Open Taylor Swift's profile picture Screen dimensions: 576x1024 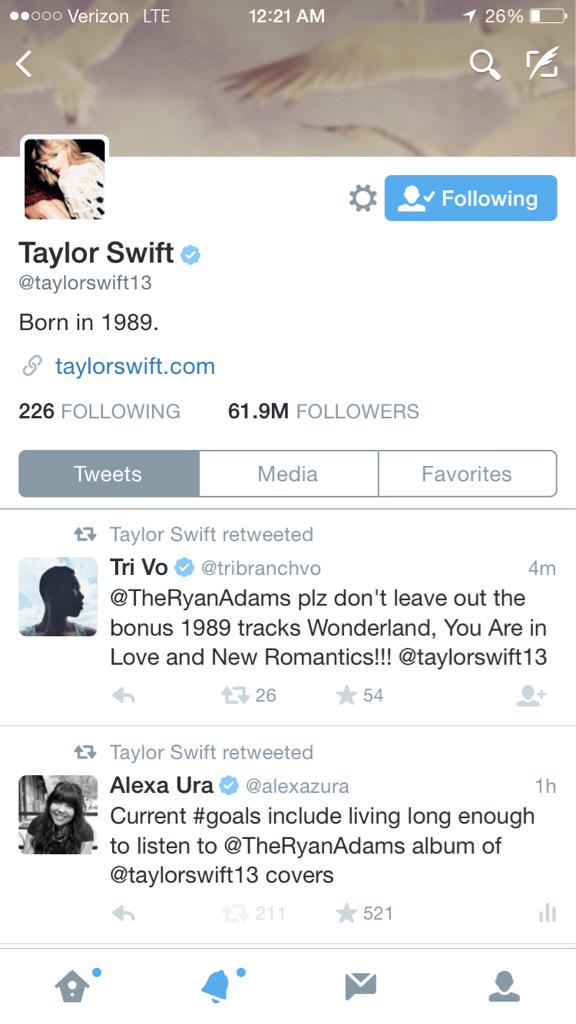click(x=65, y=179)
